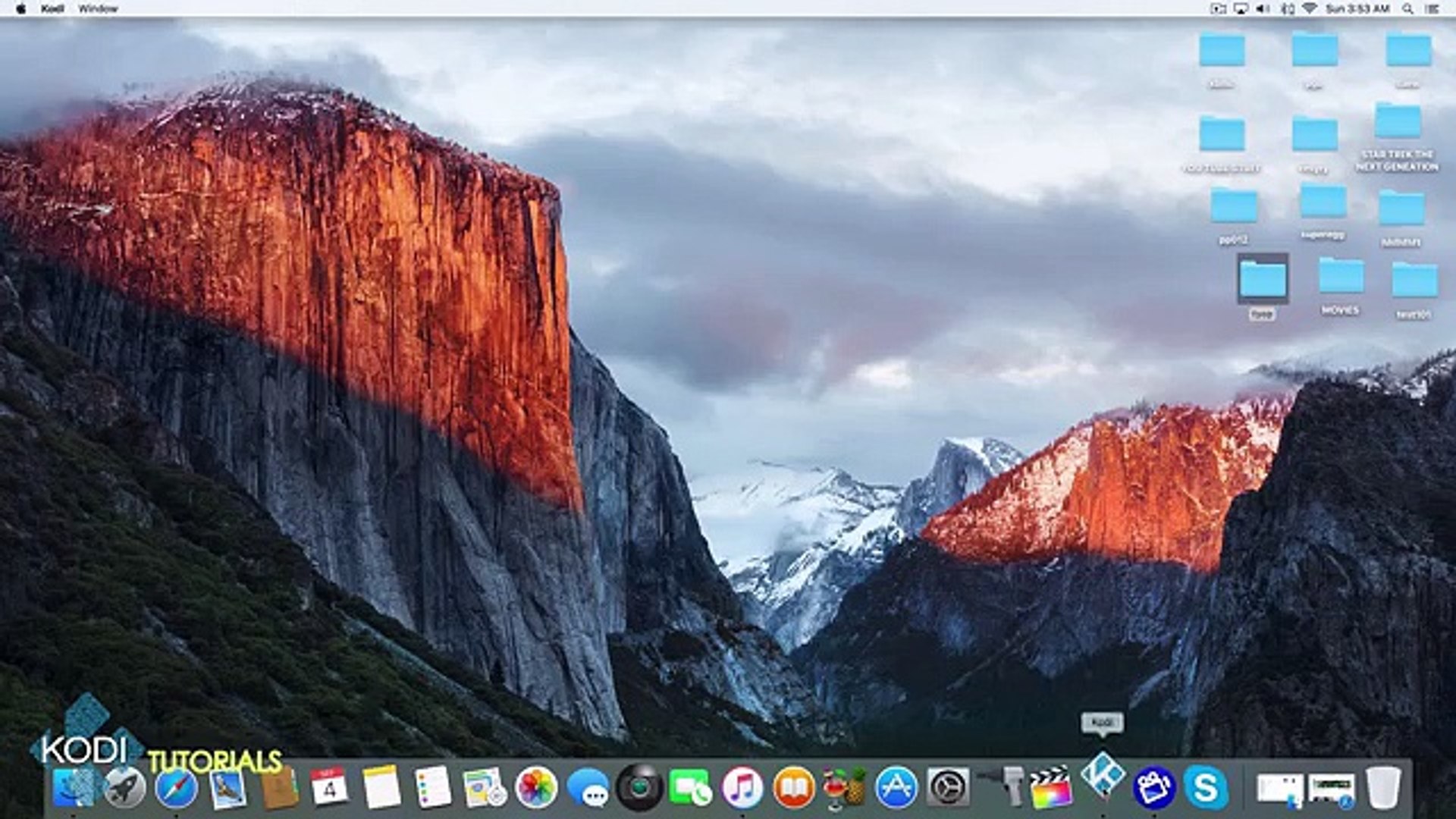
Task: Open the Window menu
Action: (98, 8)
